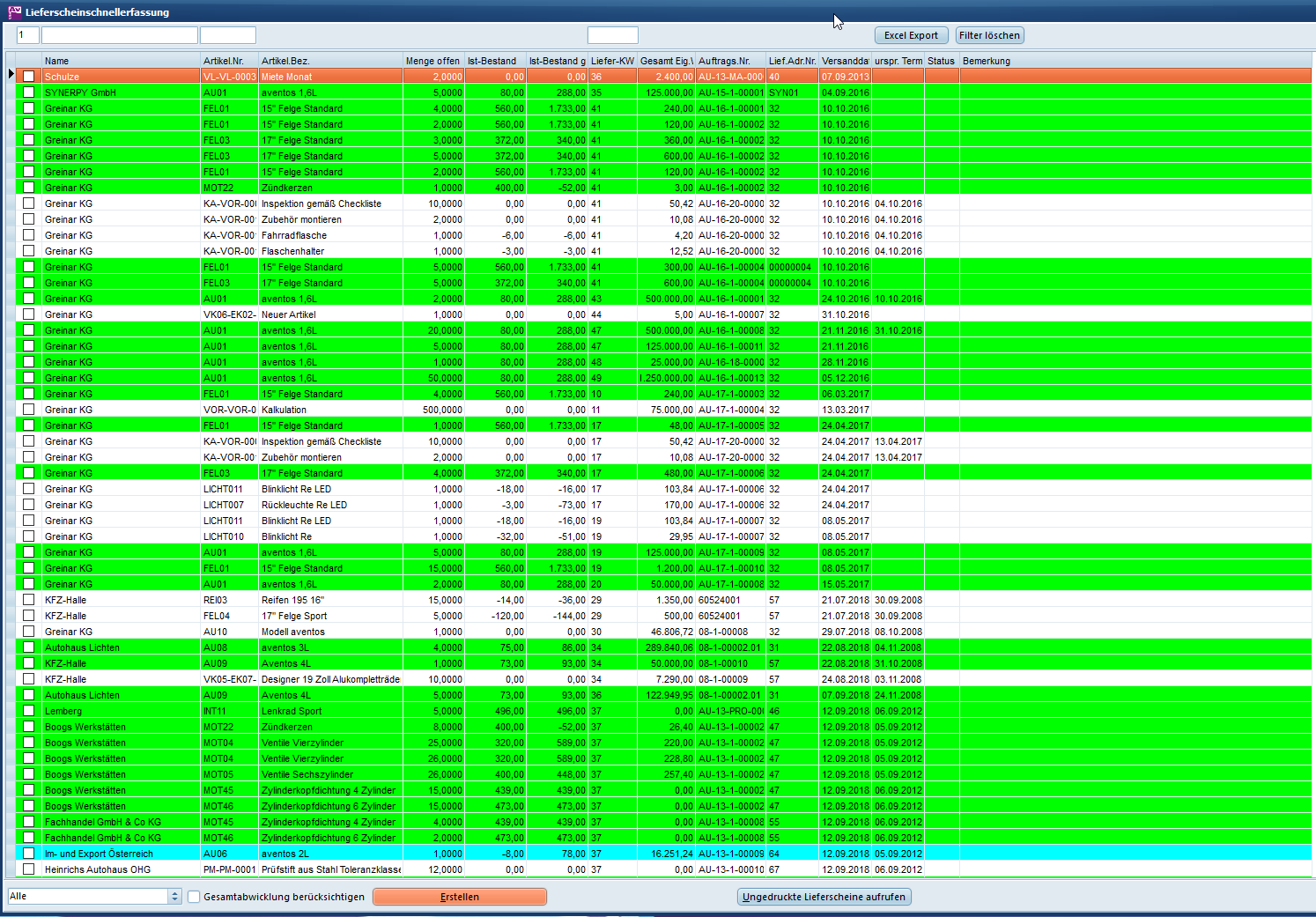This screenshot has height=917, width=1316.
Task: Click the current row pointer arrow
Action: [x=11, y=74]
